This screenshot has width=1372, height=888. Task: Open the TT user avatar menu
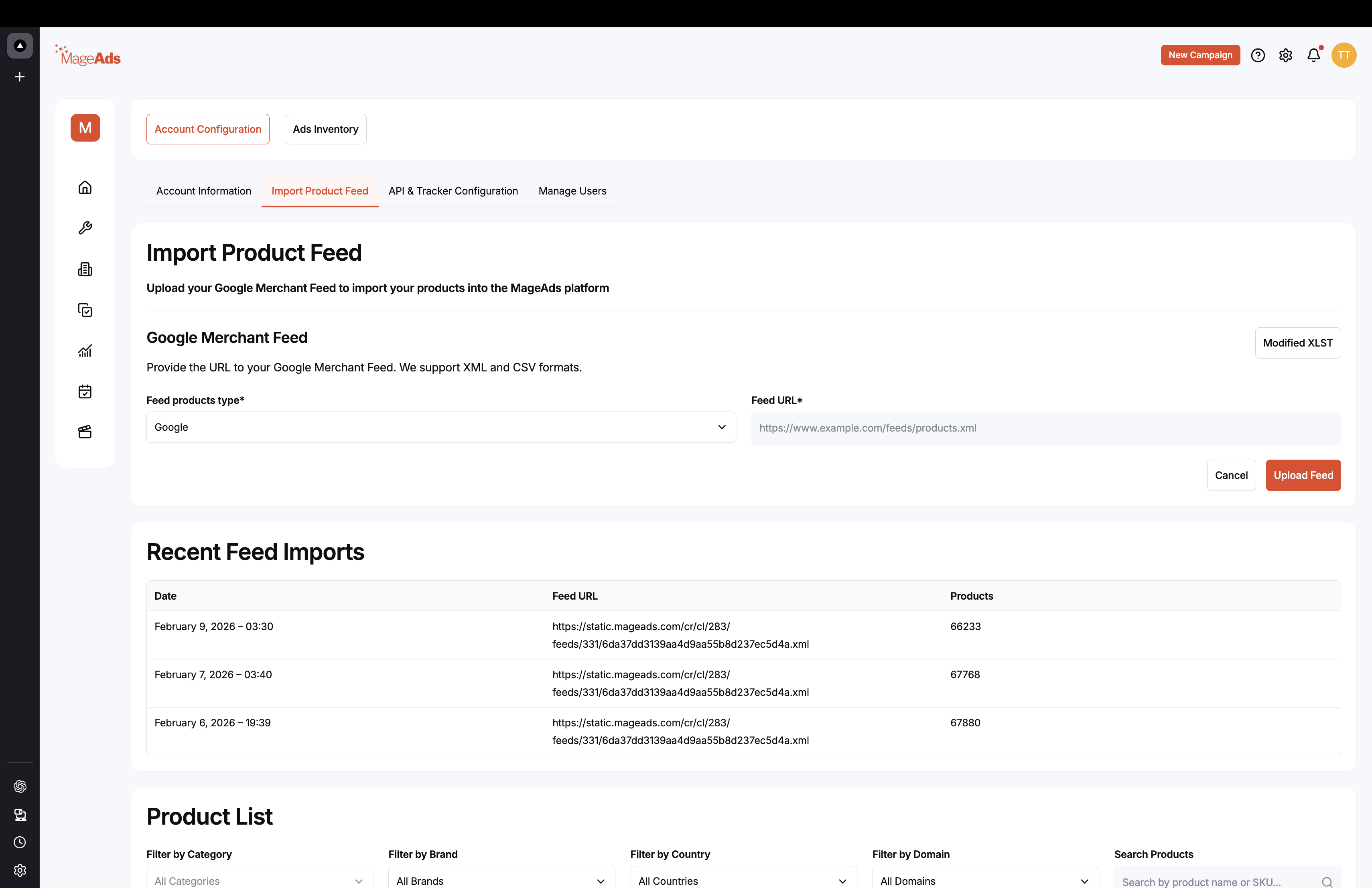(1344, 55)
